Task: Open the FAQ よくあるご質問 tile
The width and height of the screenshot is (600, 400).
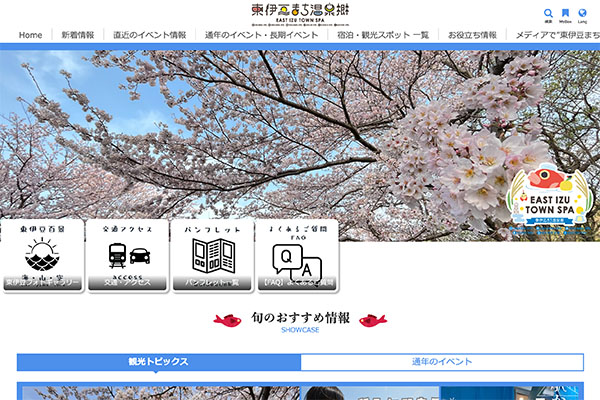Action: [x=297, y=256]
